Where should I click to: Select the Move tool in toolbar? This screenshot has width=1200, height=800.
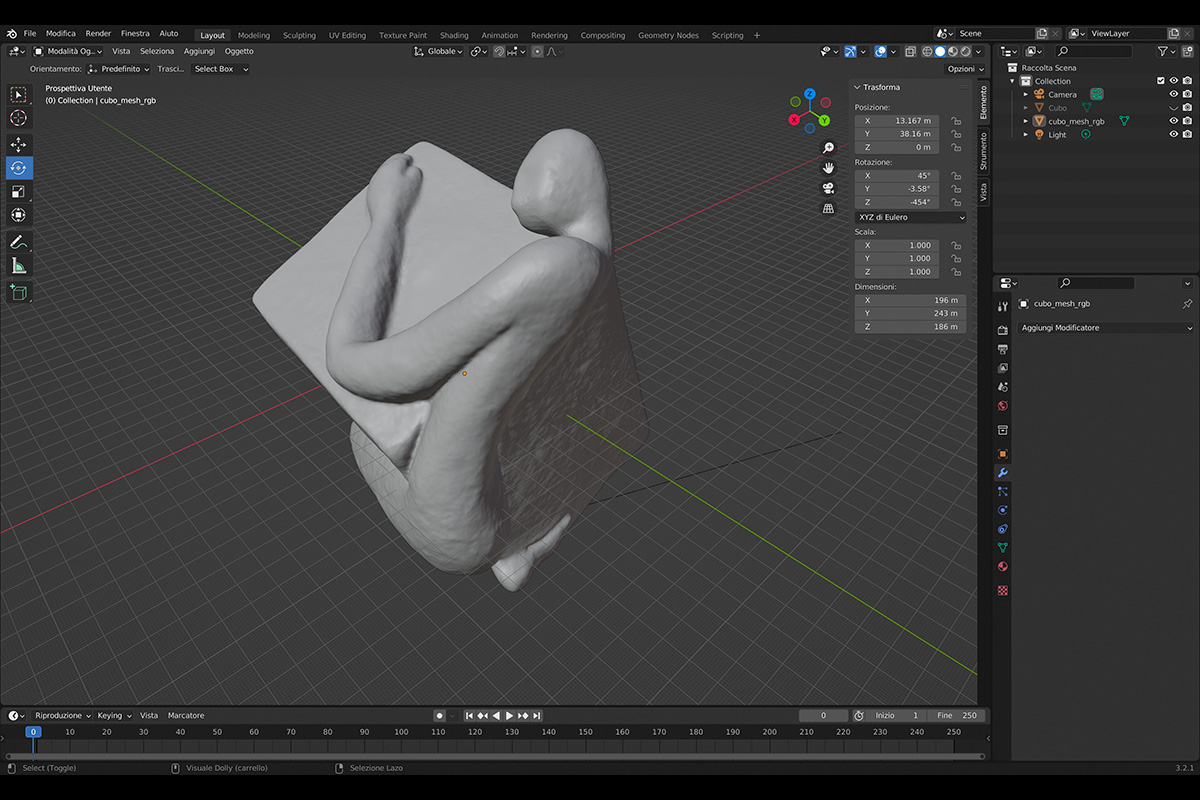point(18,144)
